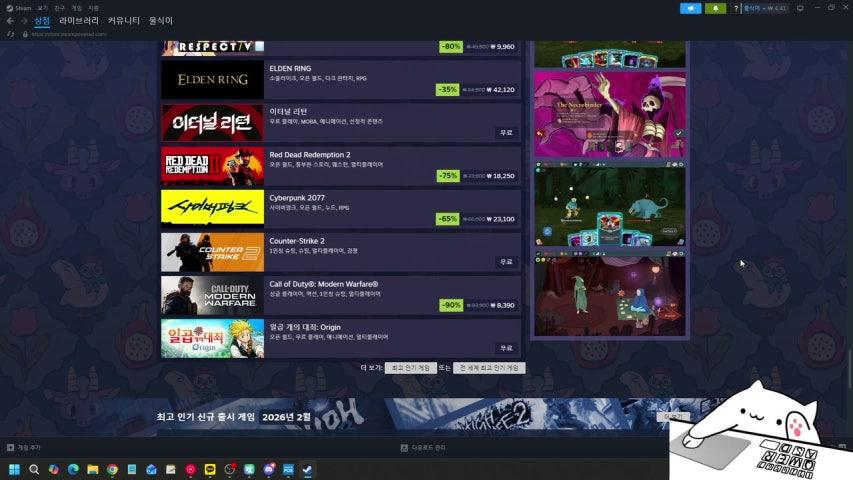Go forward with the right arrow
853x480 pixels.
pyautogui.click(x=24, y=21)
